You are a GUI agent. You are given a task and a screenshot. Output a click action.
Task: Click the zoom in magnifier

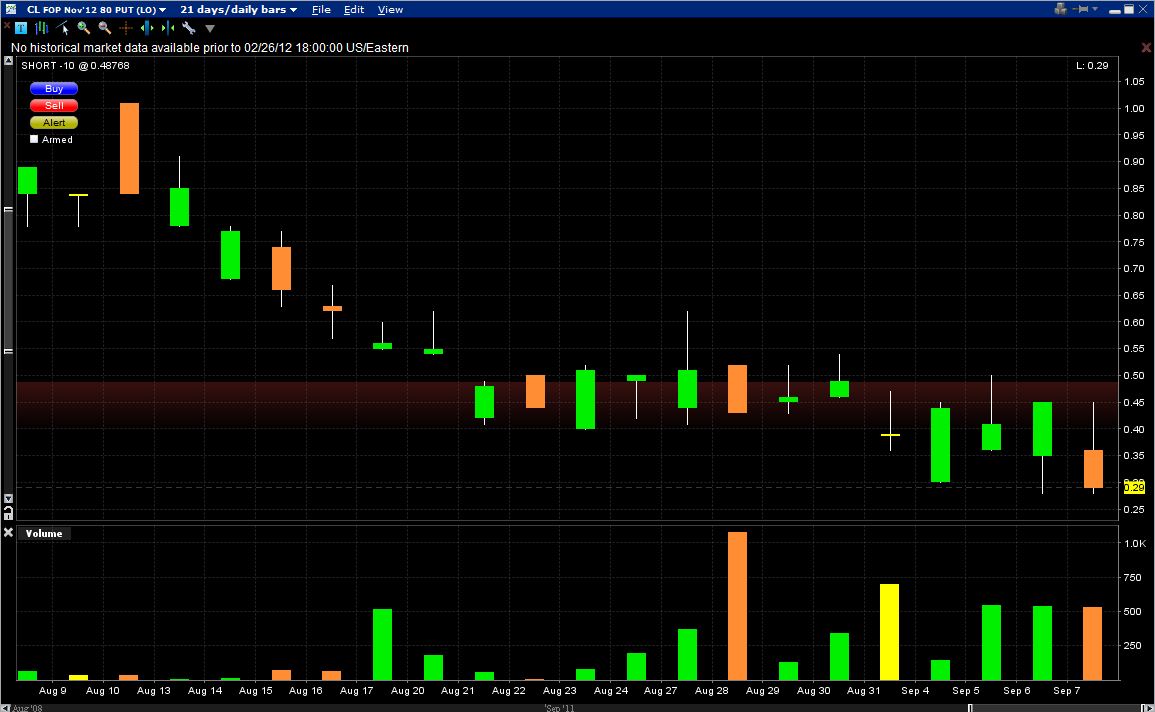[83, 28]
